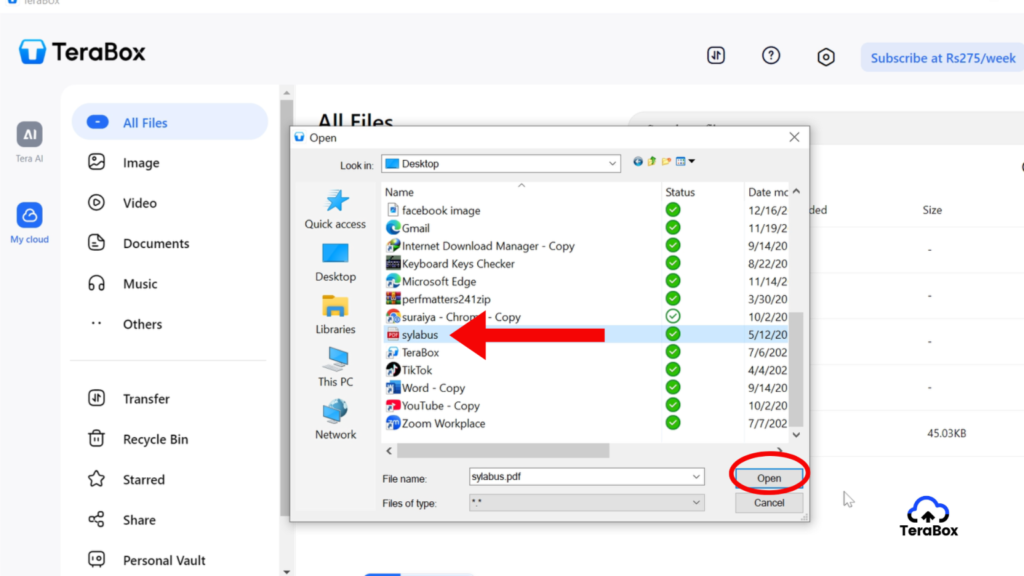Open the transfer list icon in header
The image size is (1024, 576).
pyautogui.click(x=716, y=56)
